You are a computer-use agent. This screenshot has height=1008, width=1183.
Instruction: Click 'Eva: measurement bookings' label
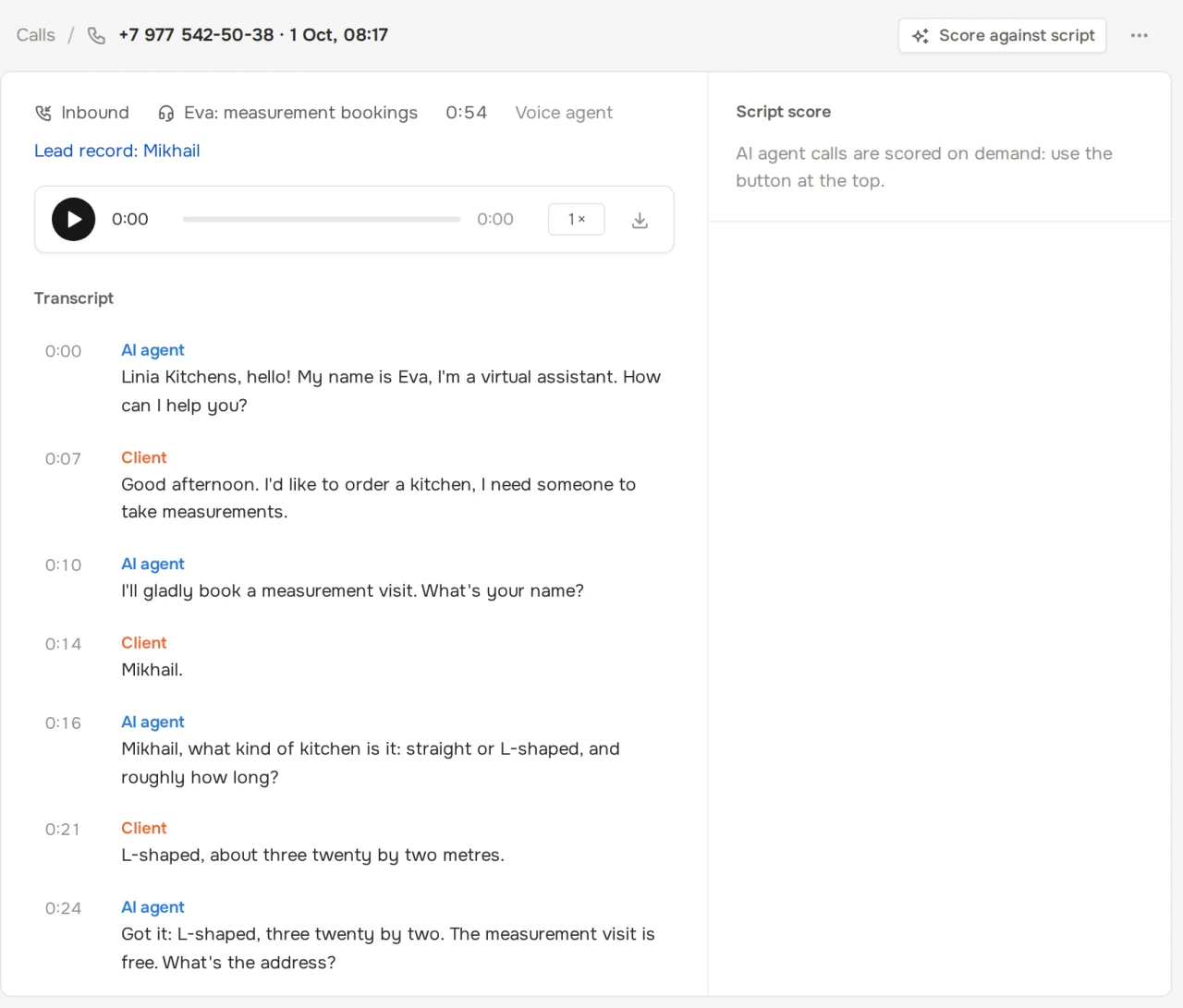(x=300, y=113)
